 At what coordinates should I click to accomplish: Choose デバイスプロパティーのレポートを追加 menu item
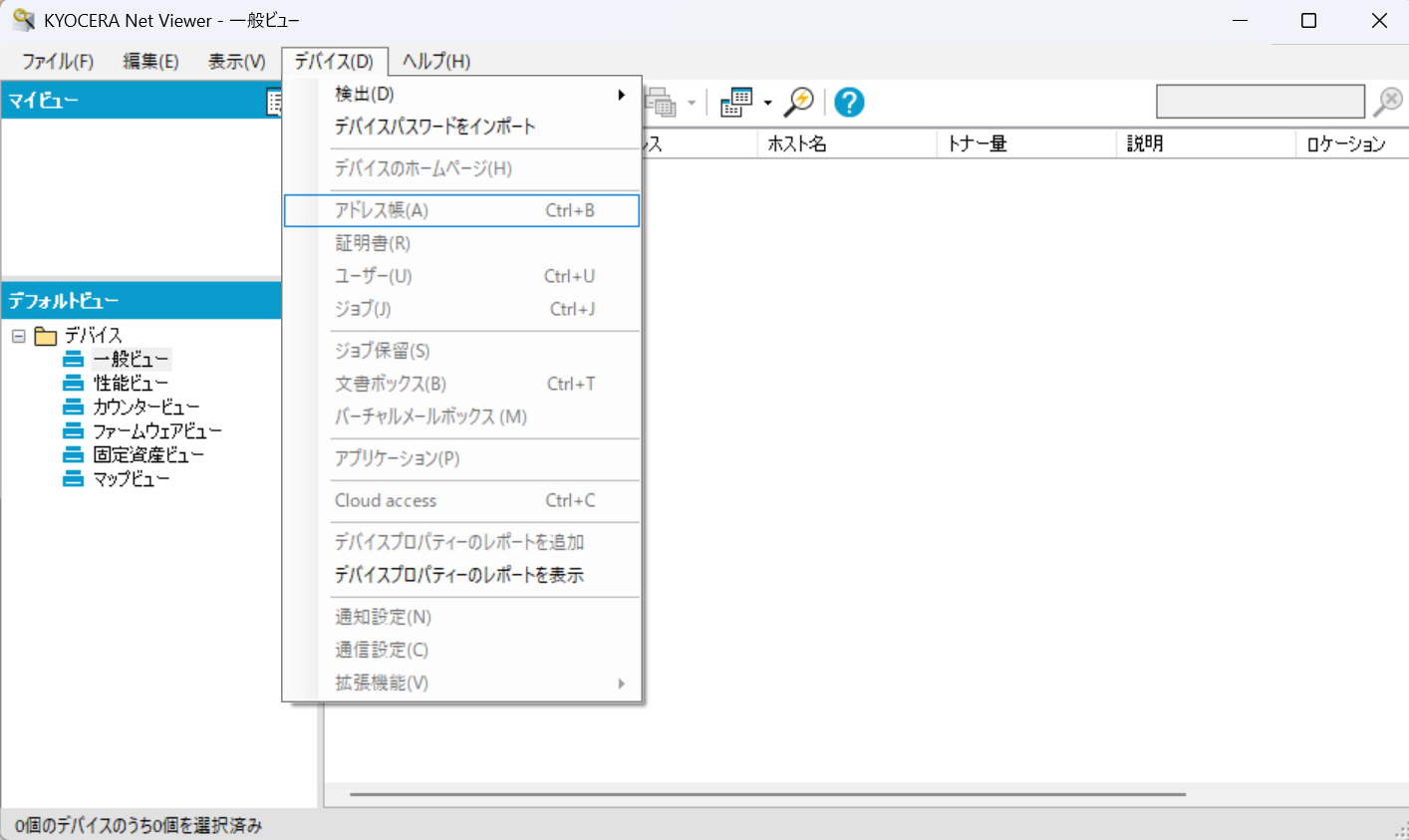coord(462,542)
